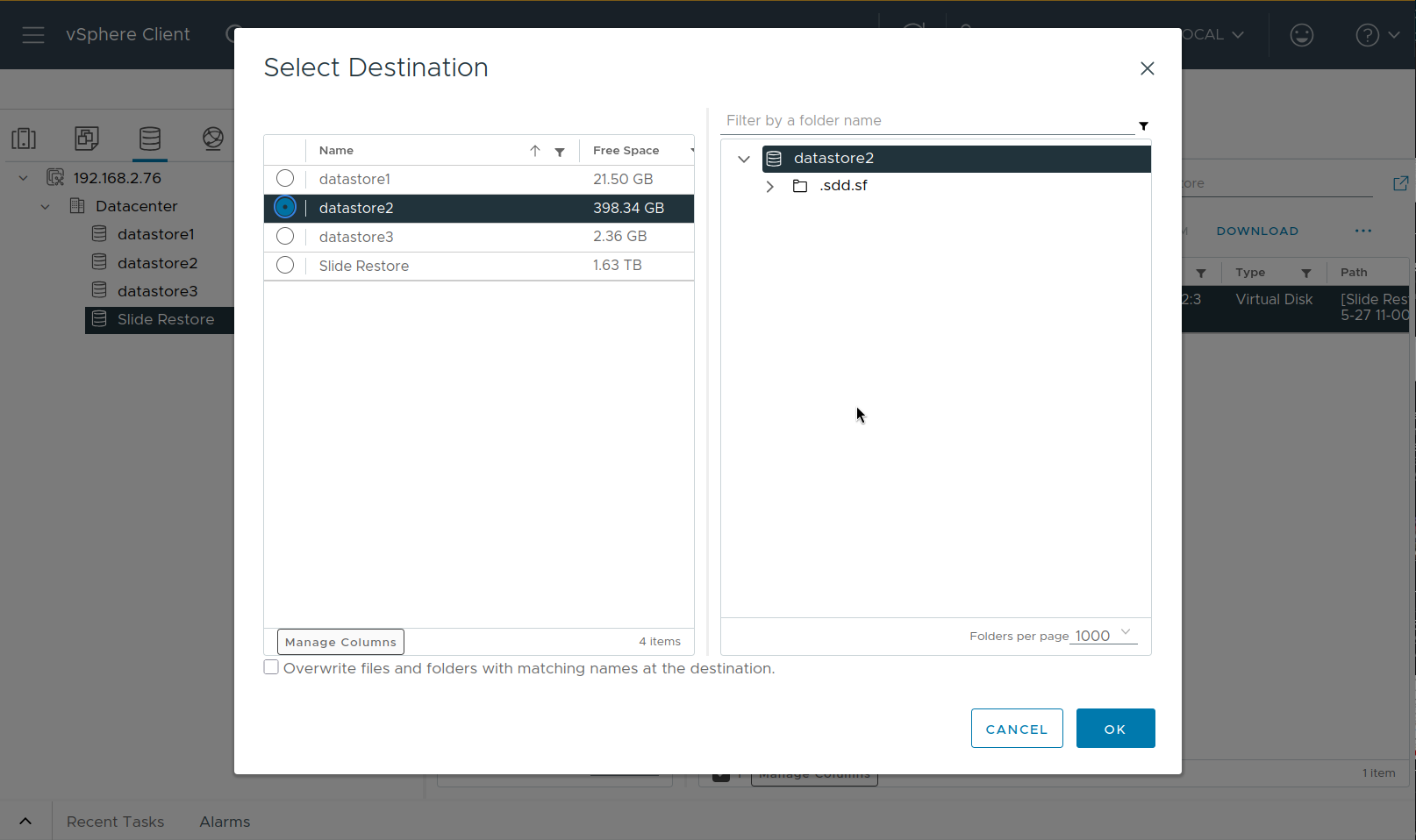This screenshot has height=840, width=1416.
Task: Open Folders per page dropdown
Action: click(x=1104, y=635)
